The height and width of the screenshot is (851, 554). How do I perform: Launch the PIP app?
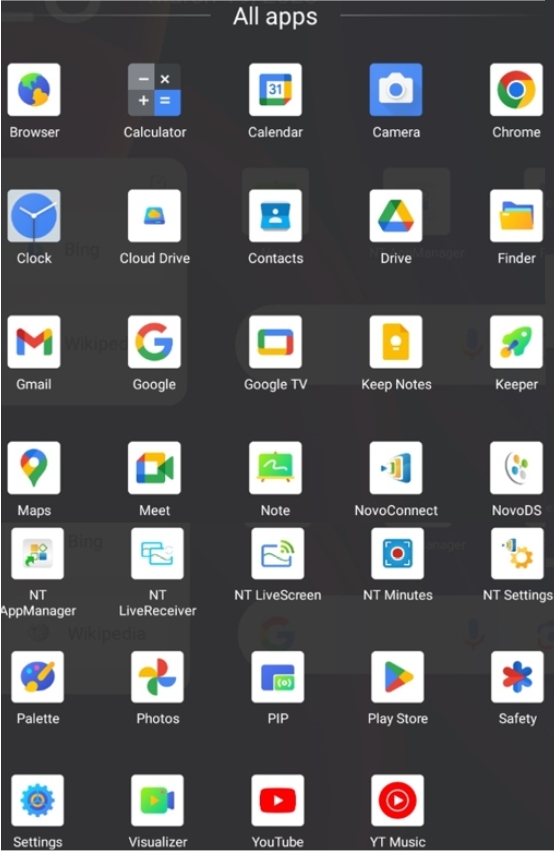point(278,677)
